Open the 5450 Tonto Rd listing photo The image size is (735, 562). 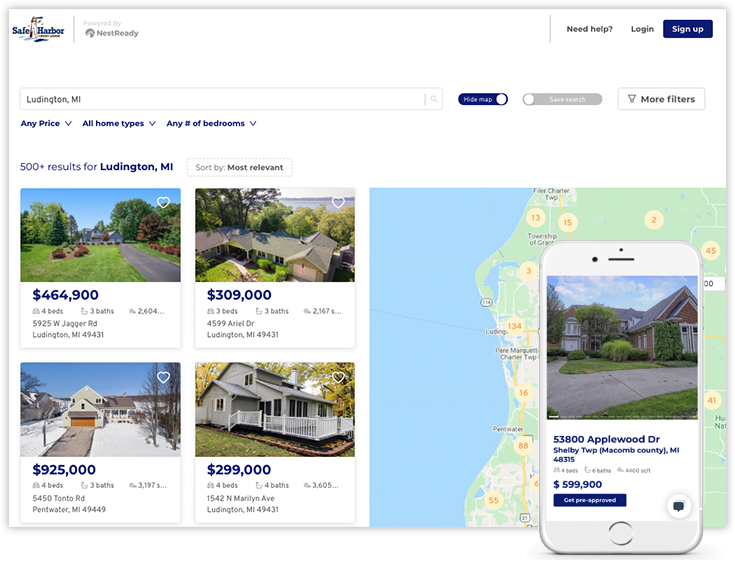pyautogui.click(x=100, y=409)
